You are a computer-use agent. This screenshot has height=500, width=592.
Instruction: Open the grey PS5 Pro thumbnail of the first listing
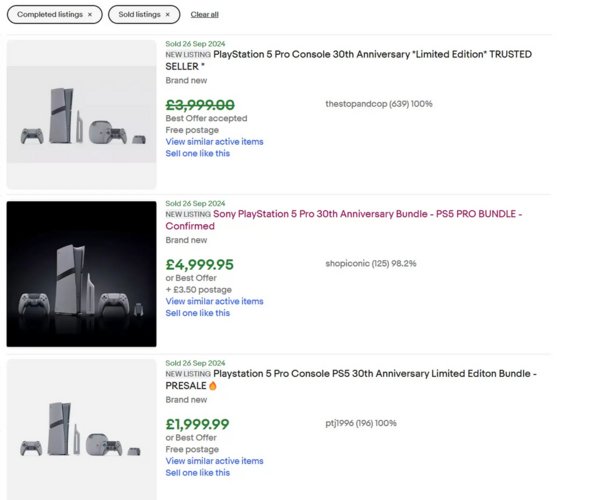coord(82,114)
